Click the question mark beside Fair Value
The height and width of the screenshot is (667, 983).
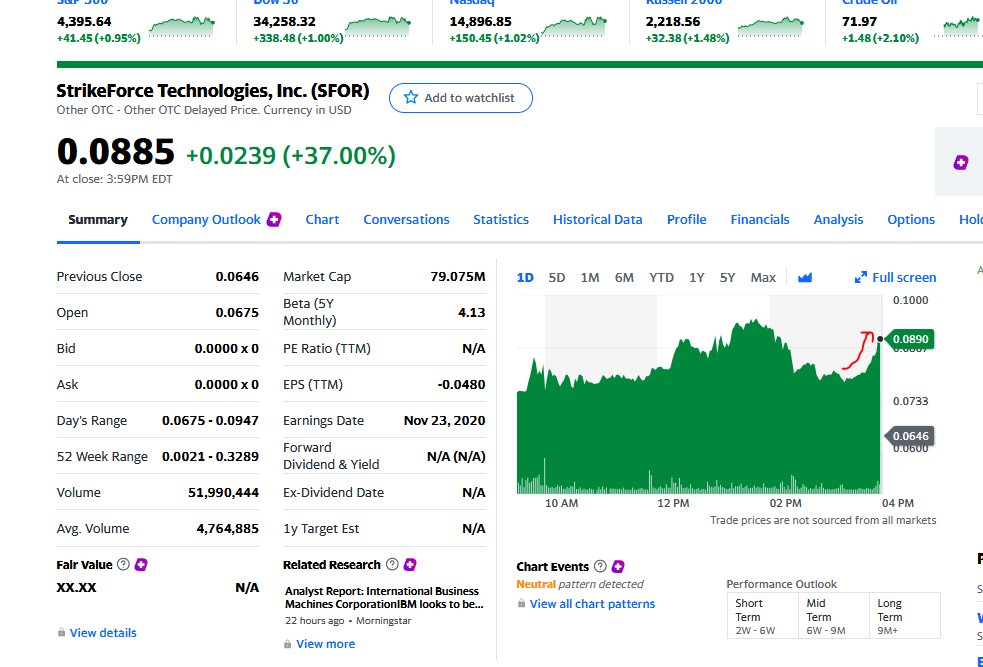tap(124, 564)
